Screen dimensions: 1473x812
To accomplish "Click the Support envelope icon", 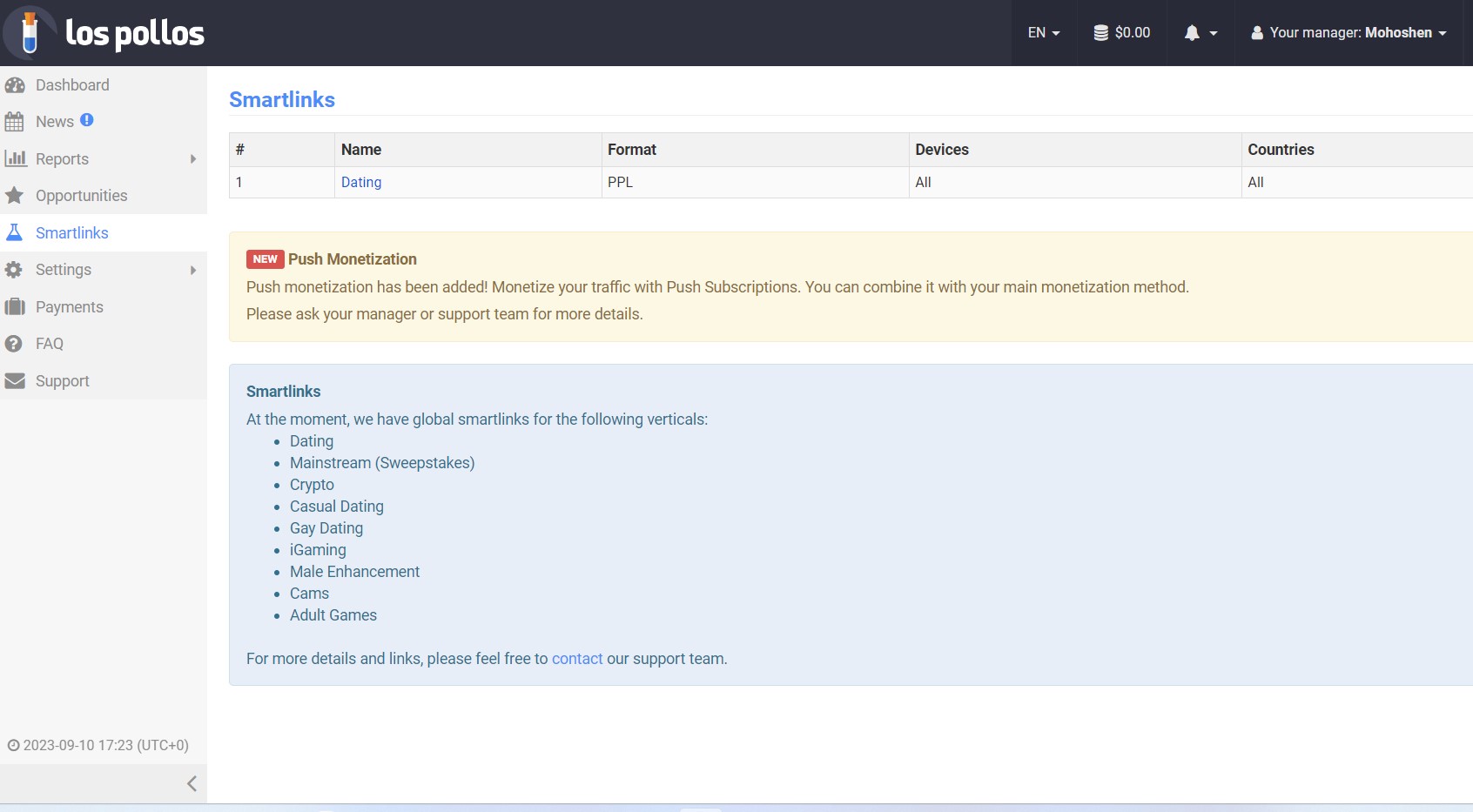I will pyautogui.click(x=15, y=381).
